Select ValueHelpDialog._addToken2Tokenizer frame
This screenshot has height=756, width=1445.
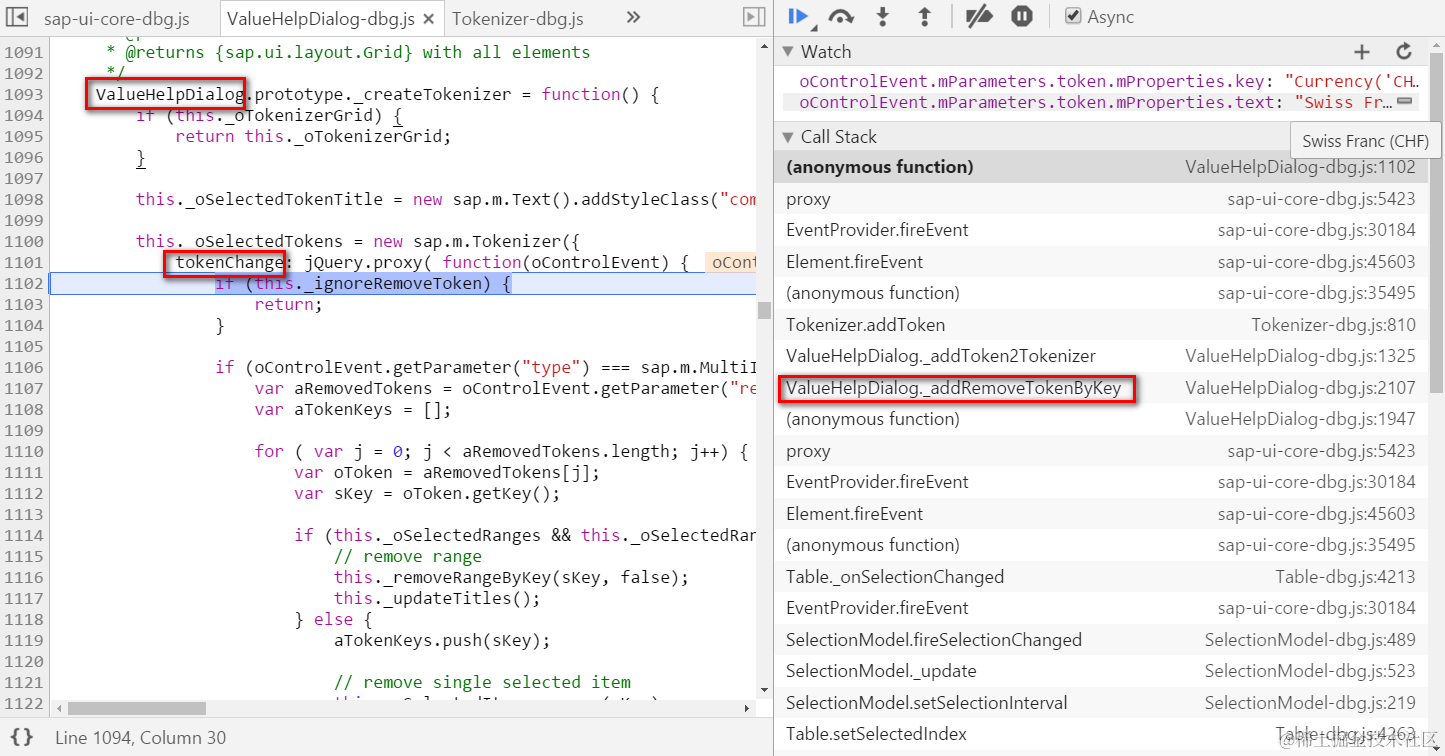pyautogui.click(x=1101, y=356)
